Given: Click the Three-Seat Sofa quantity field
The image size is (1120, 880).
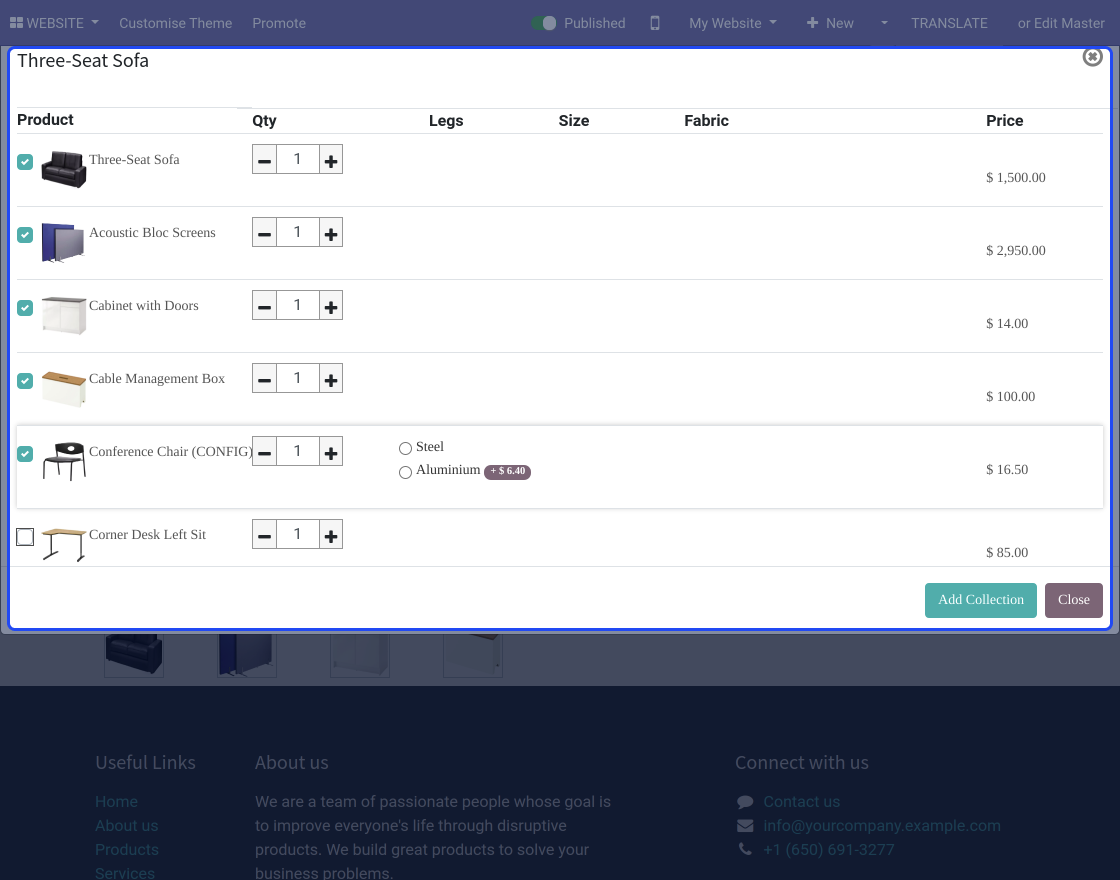Looking at the screenshot, I should [297, 159].
